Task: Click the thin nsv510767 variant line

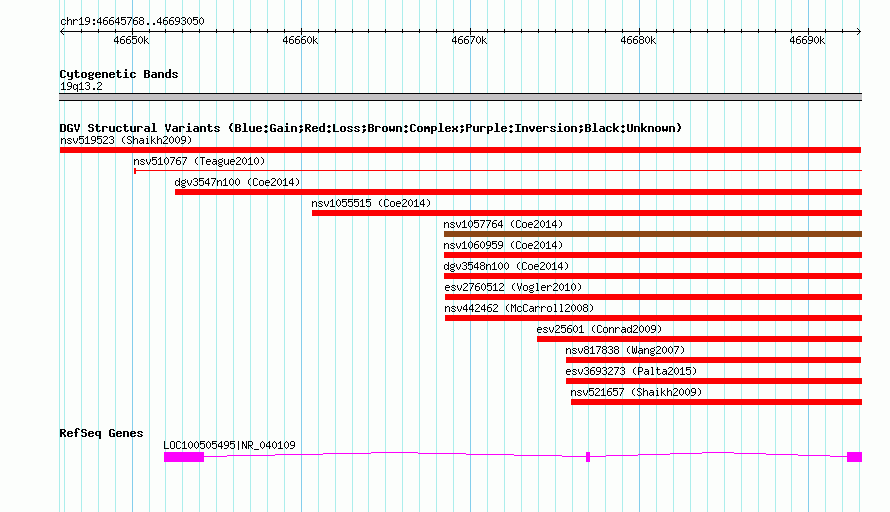Action: coord(498,170)
